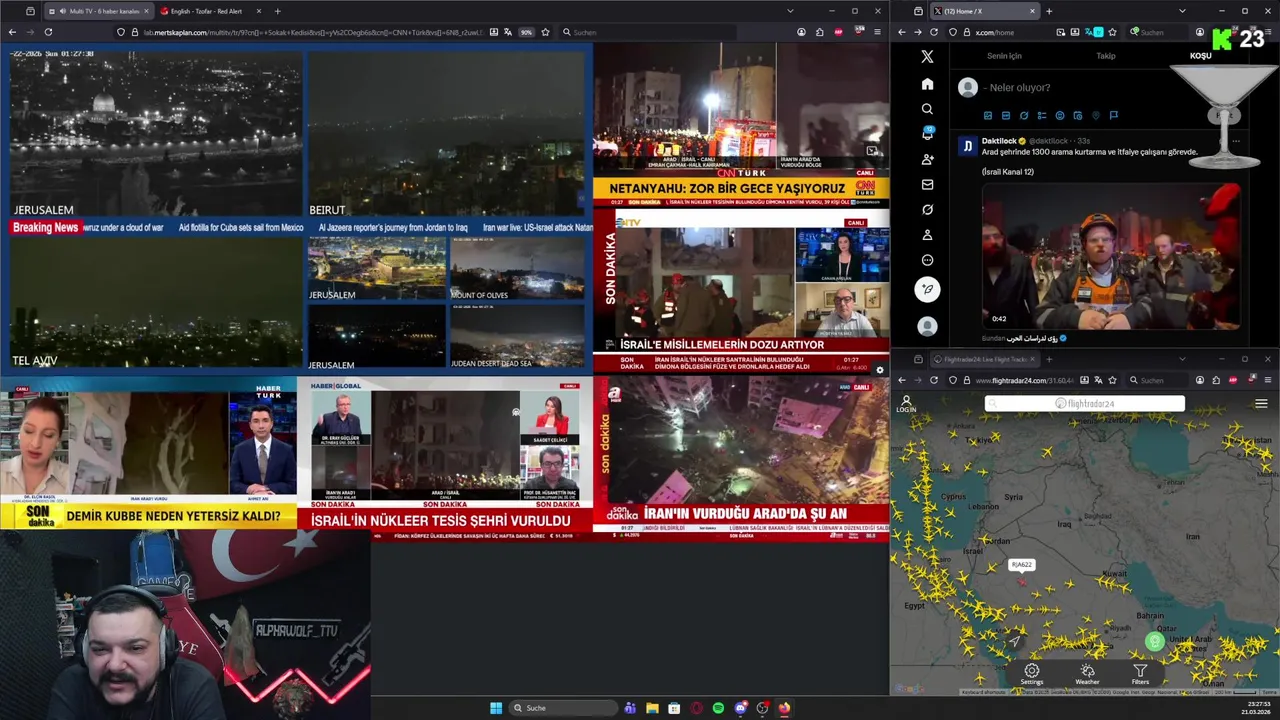Click the white compose post button on X
Viewport: 1280px width, 720px height.
pos(927,289)
